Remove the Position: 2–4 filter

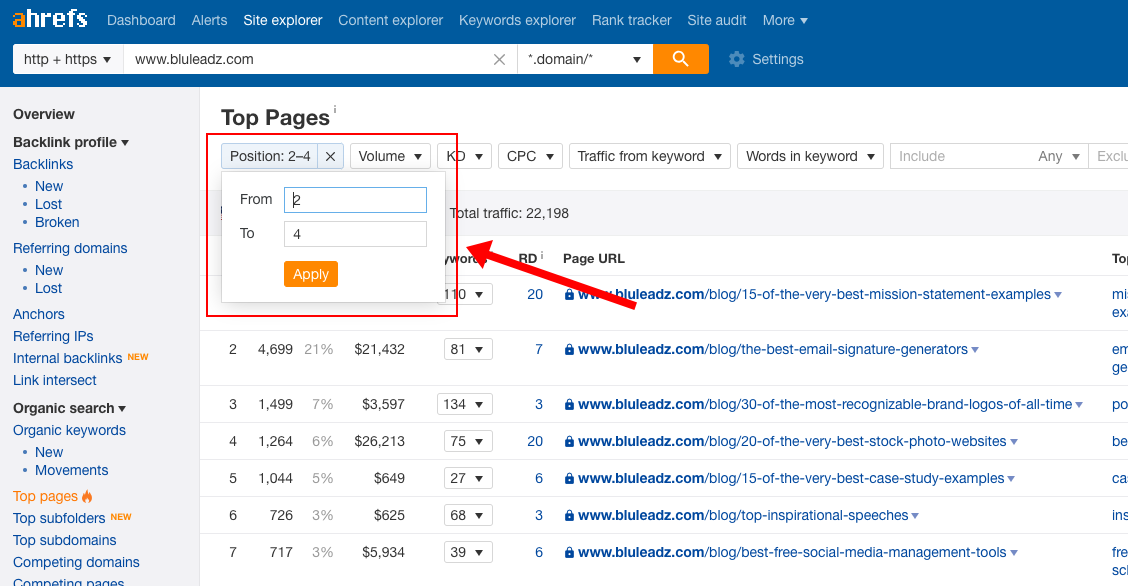point(330,156)
